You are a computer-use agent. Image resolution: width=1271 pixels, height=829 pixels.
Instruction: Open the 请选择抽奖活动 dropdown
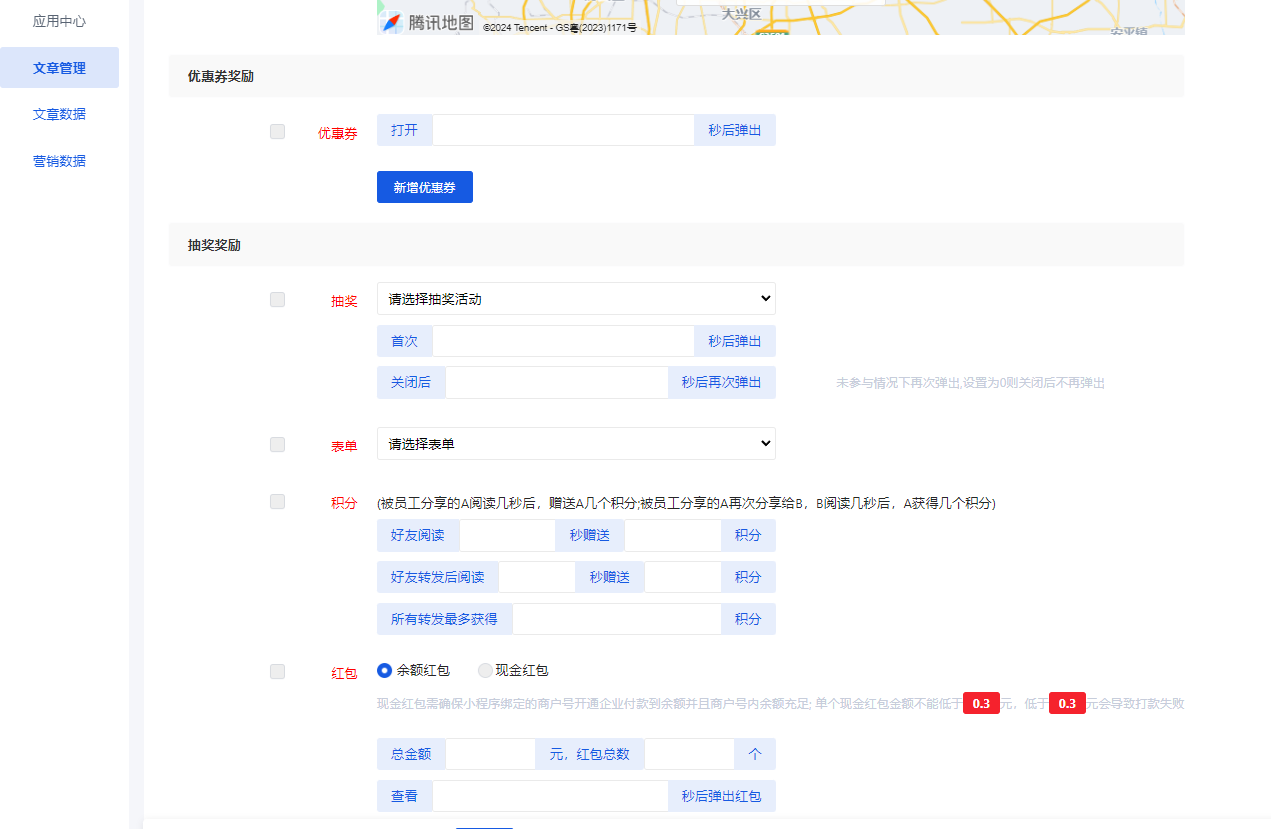point(576,298)
